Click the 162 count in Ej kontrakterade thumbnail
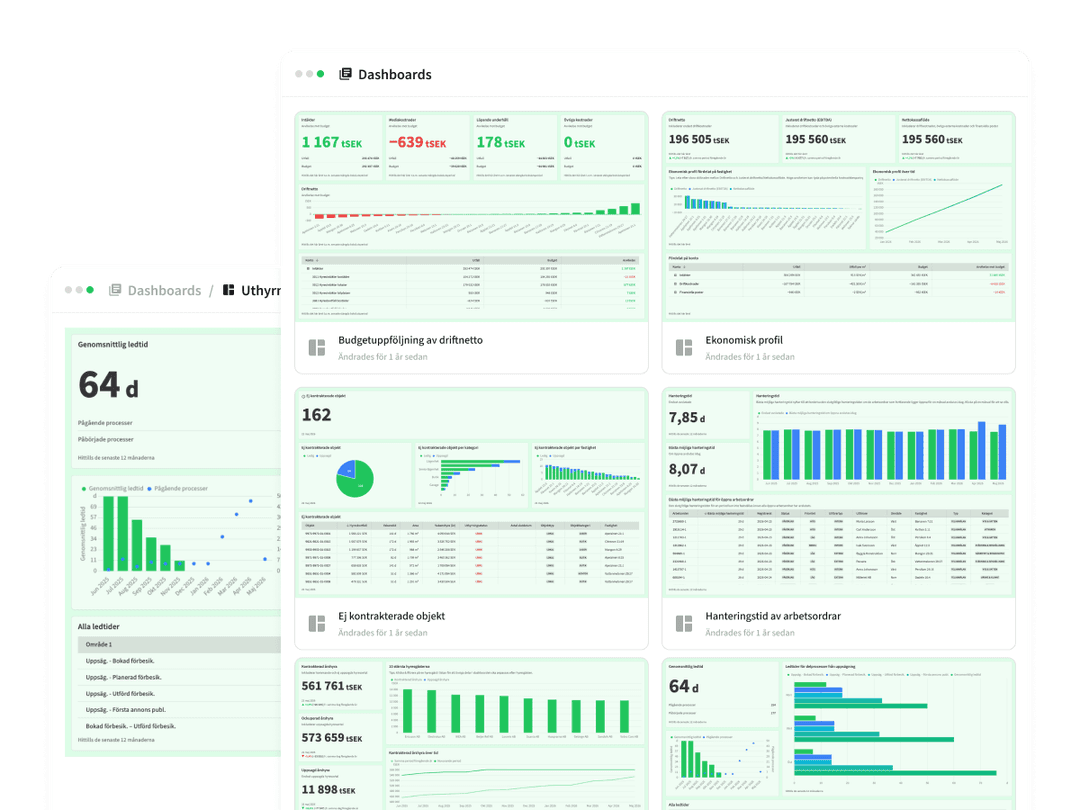The width and height of the screenshot is (1080, 810). [x=316, y=415]
